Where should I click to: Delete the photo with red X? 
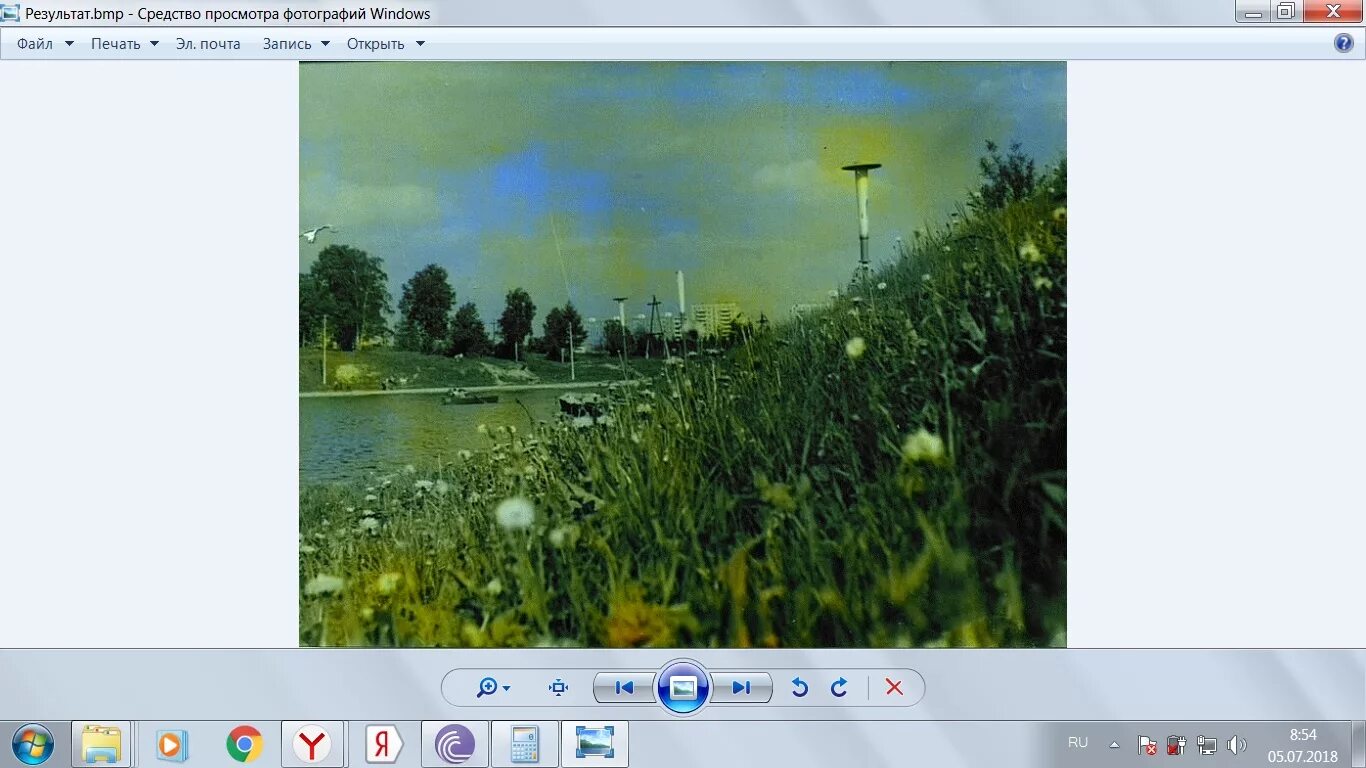pyautogui.click(x=894, y=688)
